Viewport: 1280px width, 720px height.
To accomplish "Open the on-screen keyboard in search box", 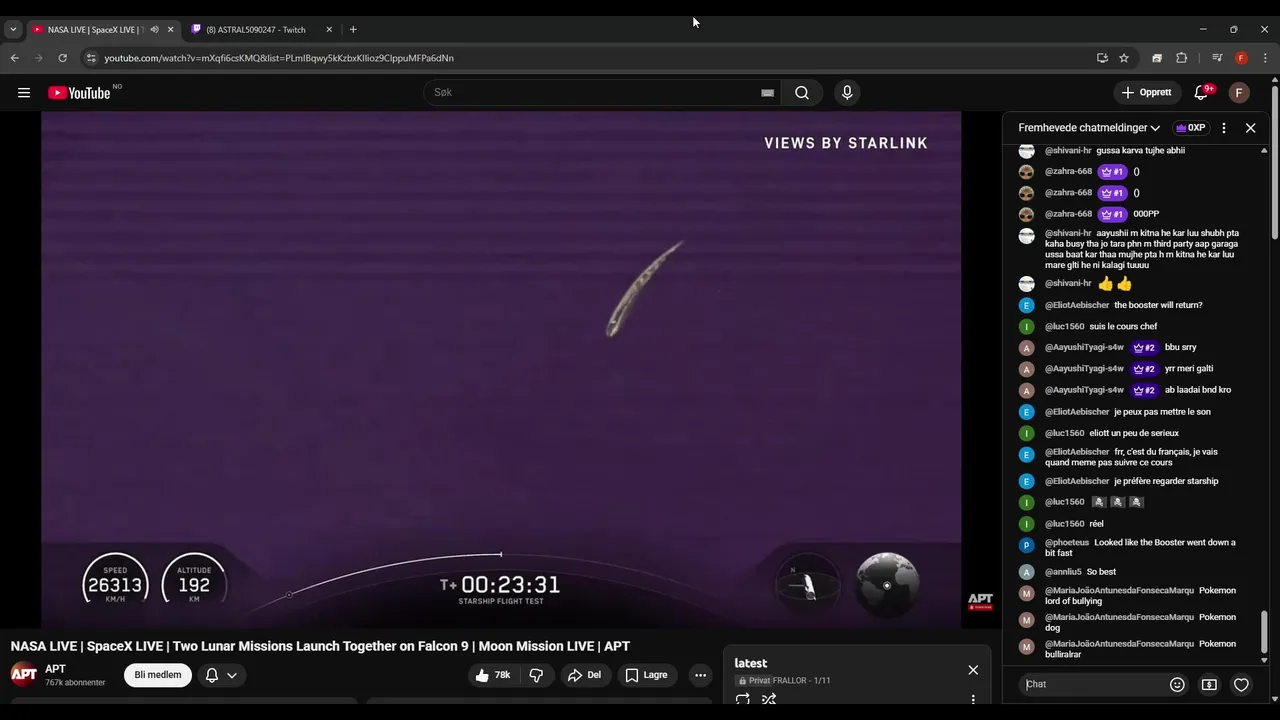I will (767, 93).
